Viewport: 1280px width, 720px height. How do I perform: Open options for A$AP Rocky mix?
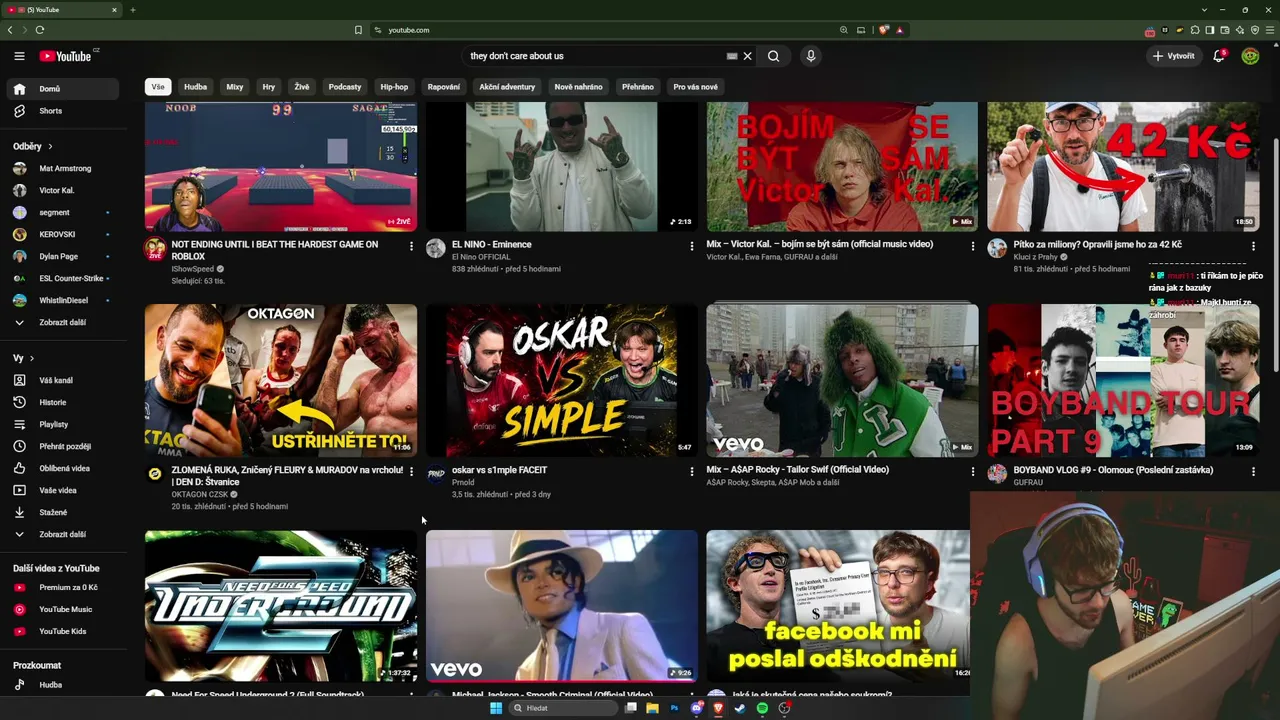coord(973,471)
